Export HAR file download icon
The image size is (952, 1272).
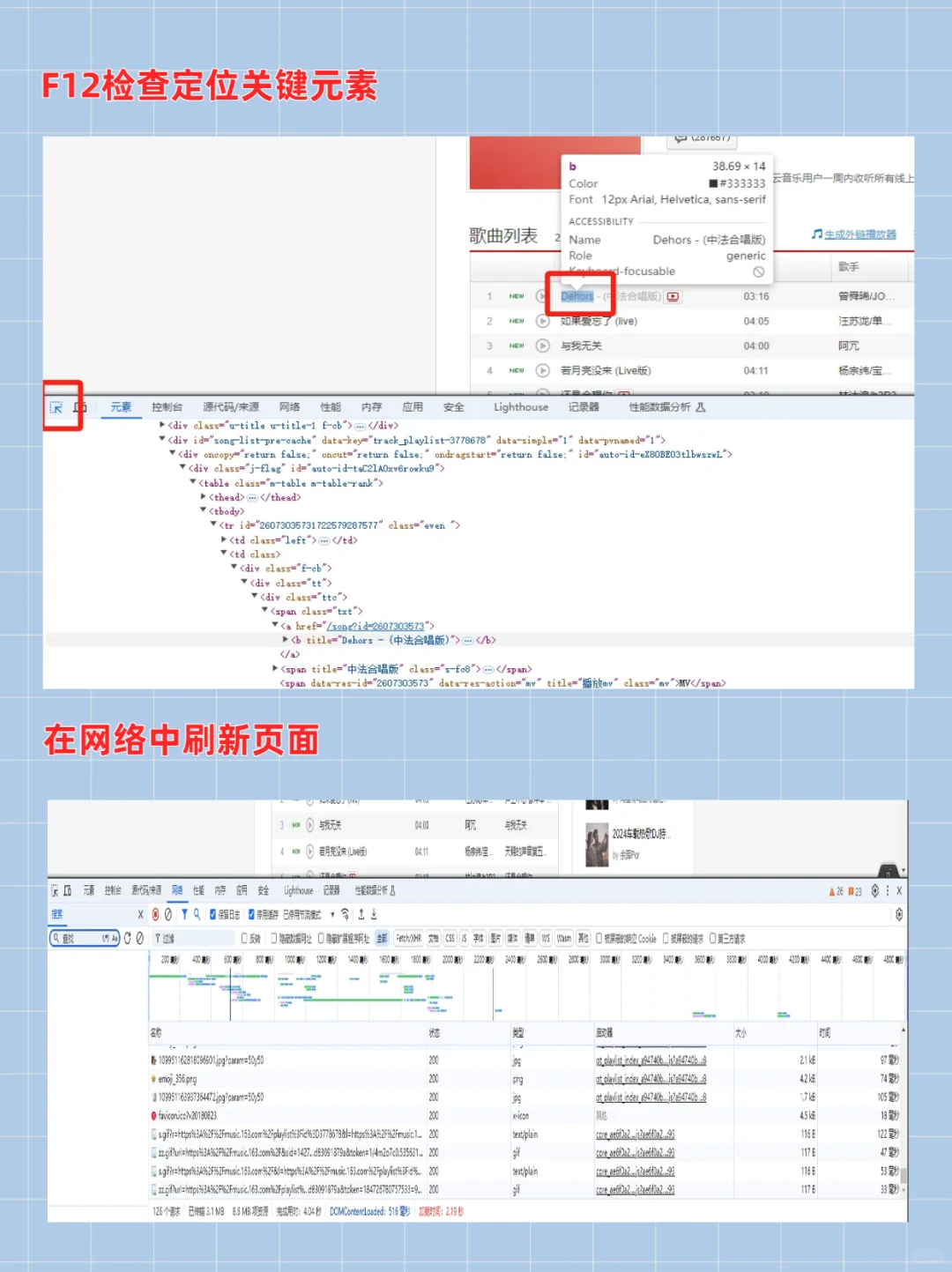coord(374,914)
